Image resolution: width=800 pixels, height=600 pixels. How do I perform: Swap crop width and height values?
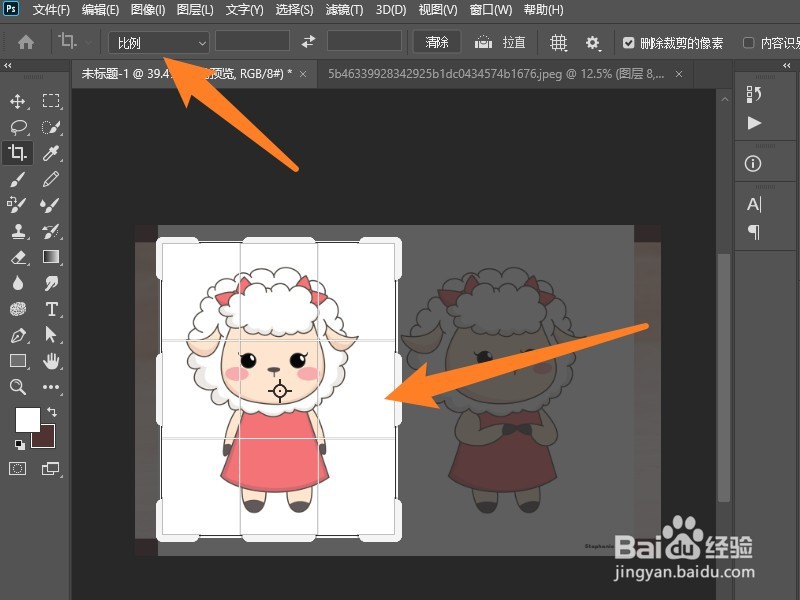(308, 42)
